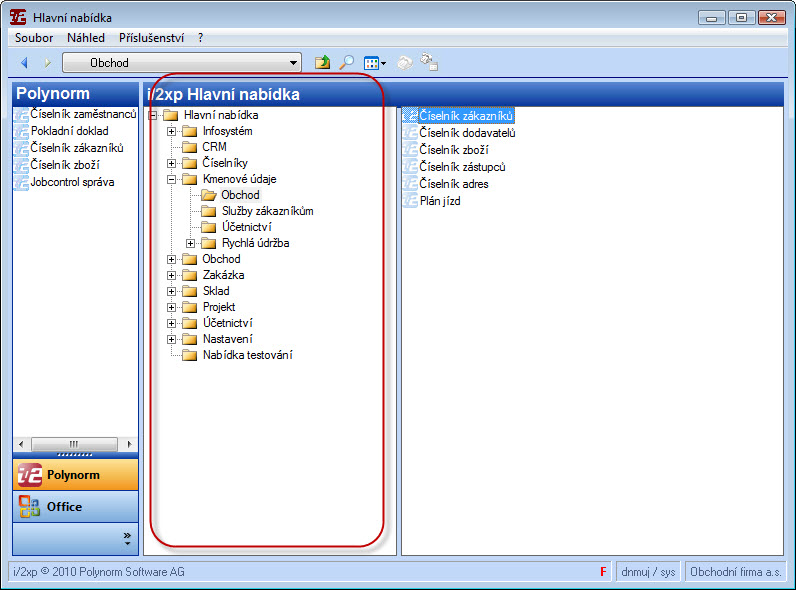Image resolution: width=796 pixels, height=590 pixels.
Task: Minimize the Hlavní nabídka window
Action: (x=711, y=18)
